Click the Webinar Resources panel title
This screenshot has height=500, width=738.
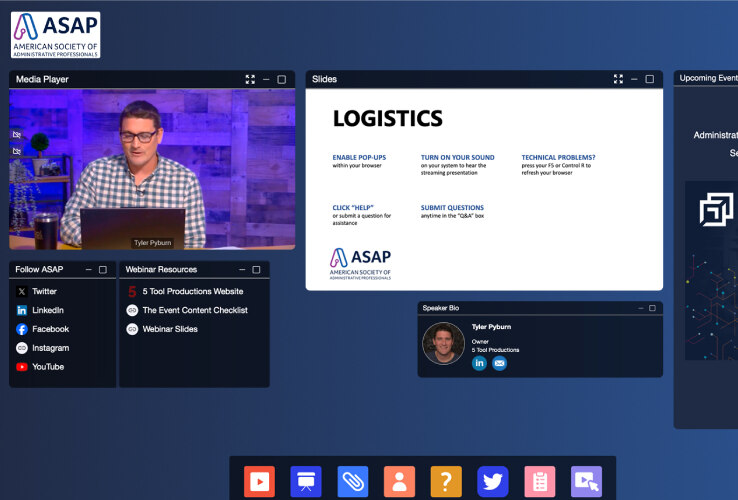click(x=161, y=269)
